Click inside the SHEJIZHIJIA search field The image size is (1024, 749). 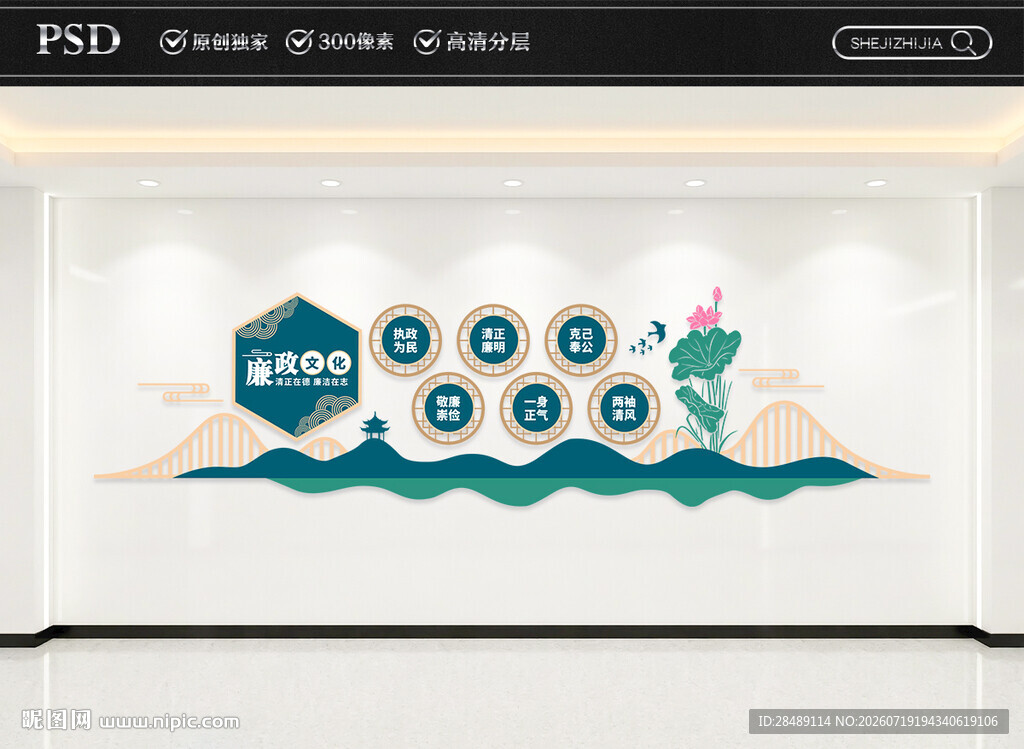point(912,43)
